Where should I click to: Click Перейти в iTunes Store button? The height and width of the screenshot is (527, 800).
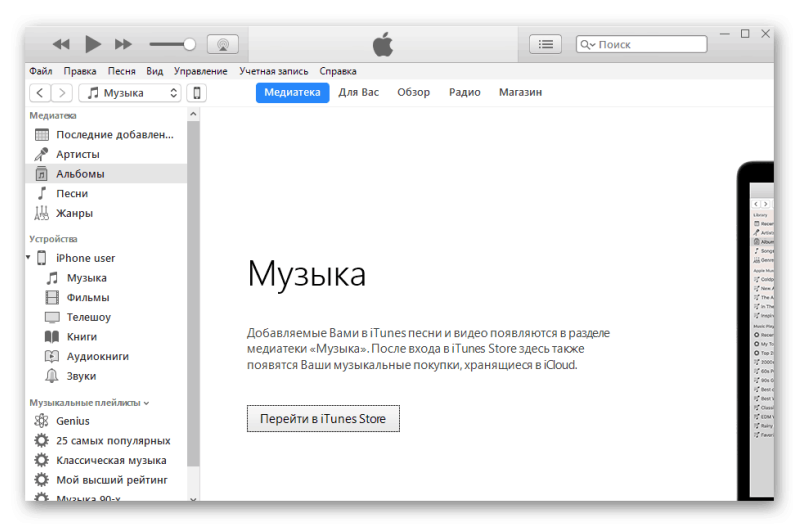click(x=323, y=419)
